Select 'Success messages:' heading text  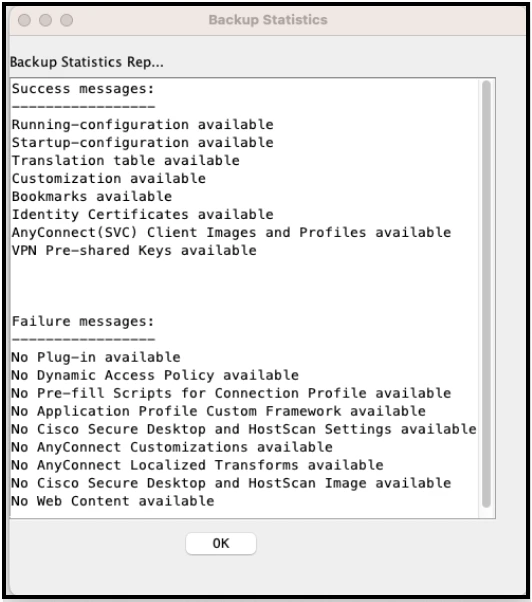pos(83,89)
